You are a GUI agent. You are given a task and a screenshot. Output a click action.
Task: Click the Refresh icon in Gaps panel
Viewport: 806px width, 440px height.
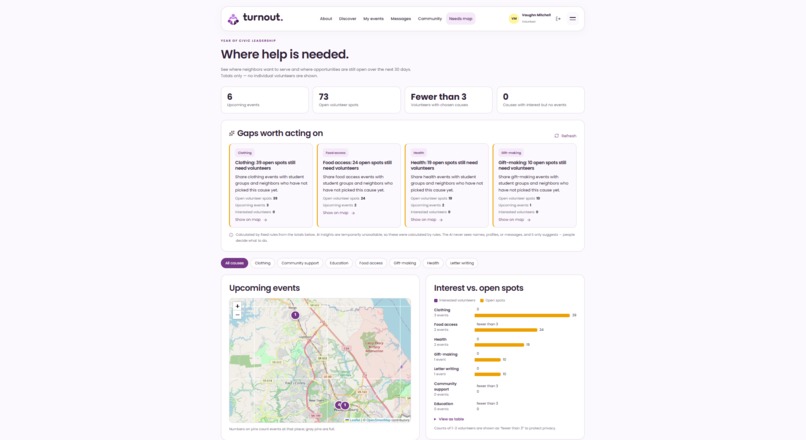coord(556,136)
